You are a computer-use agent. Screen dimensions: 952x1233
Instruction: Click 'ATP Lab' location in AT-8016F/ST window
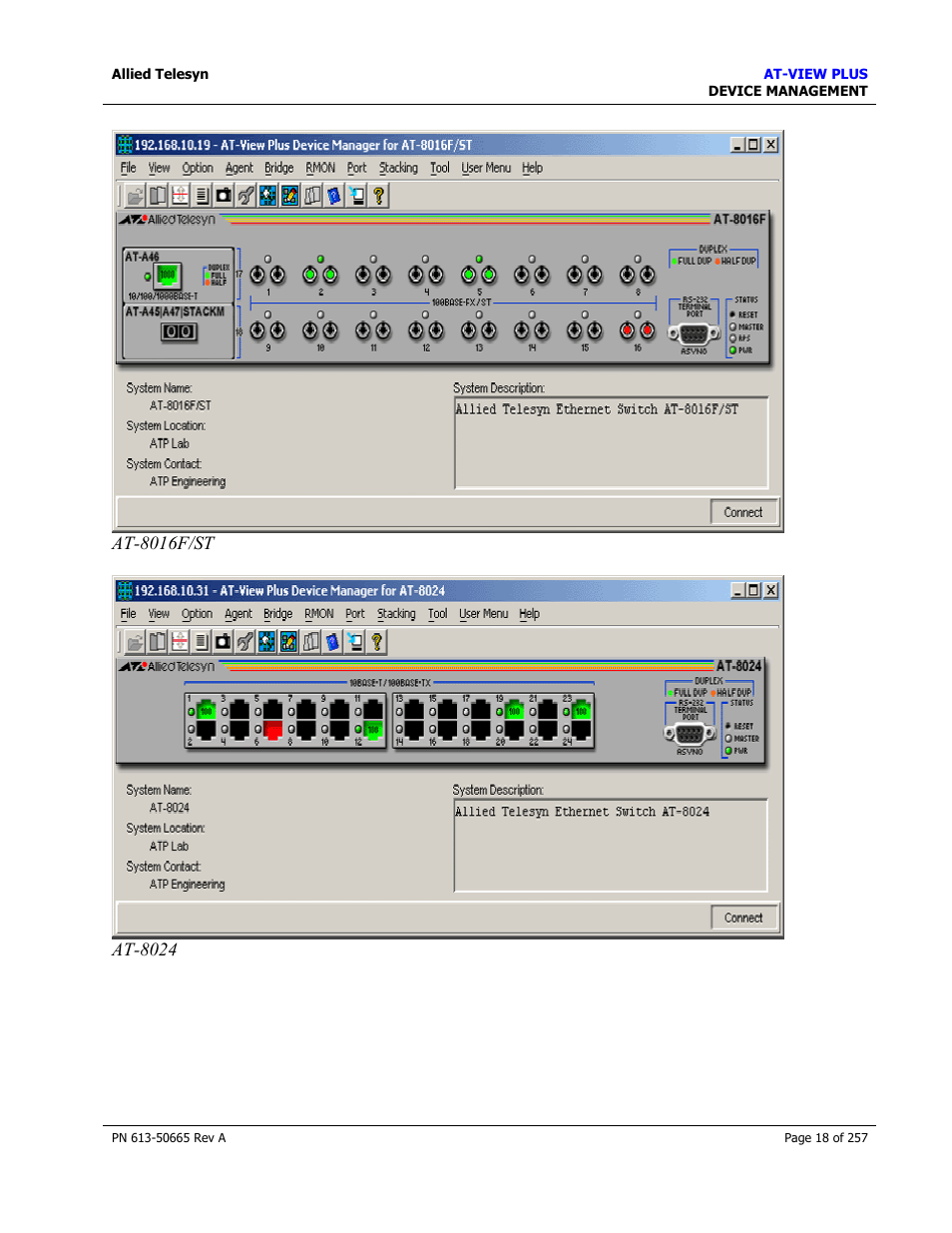point(170,444)
